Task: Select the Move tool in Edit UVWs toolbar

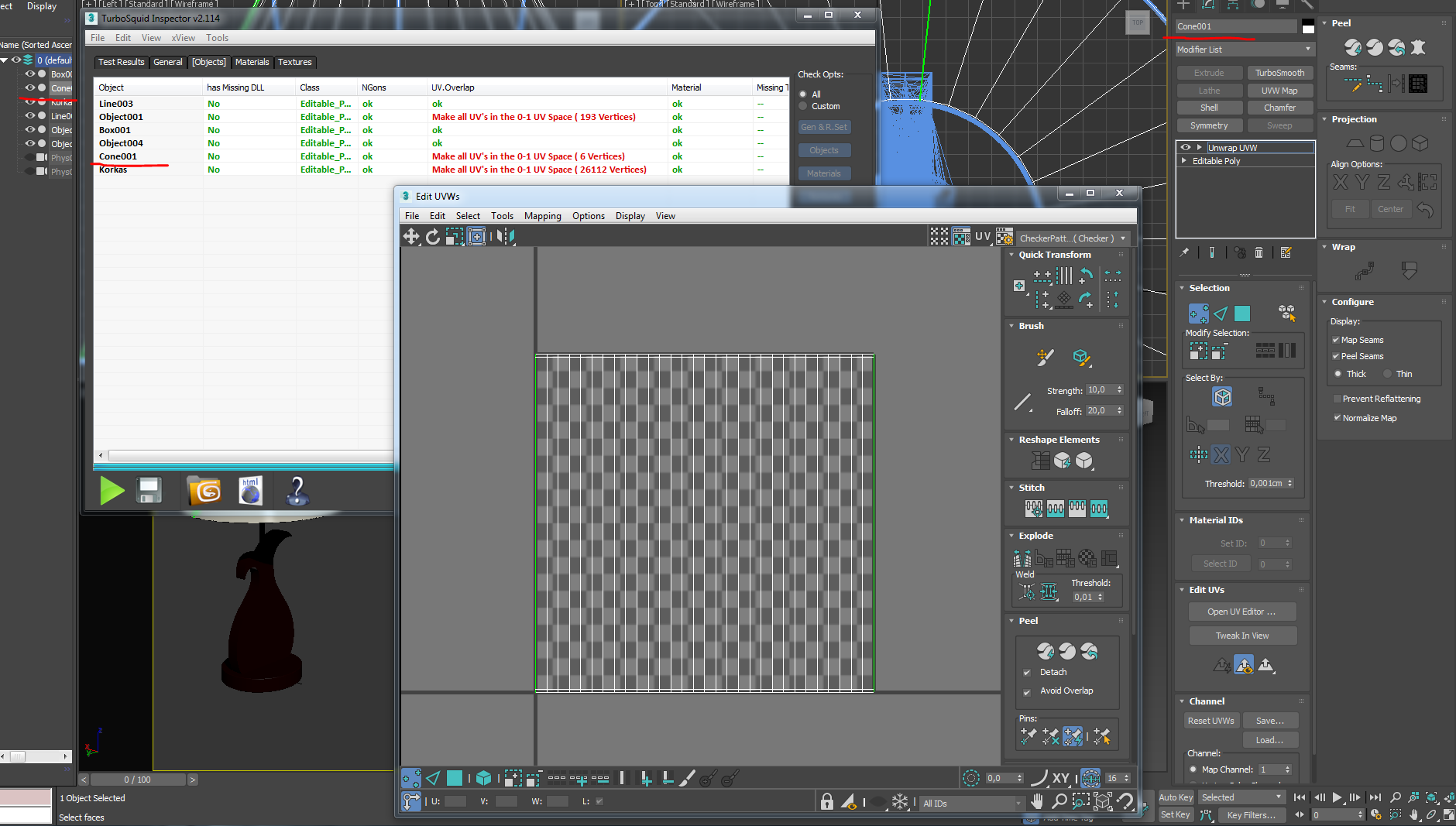Action: (410, 237)
